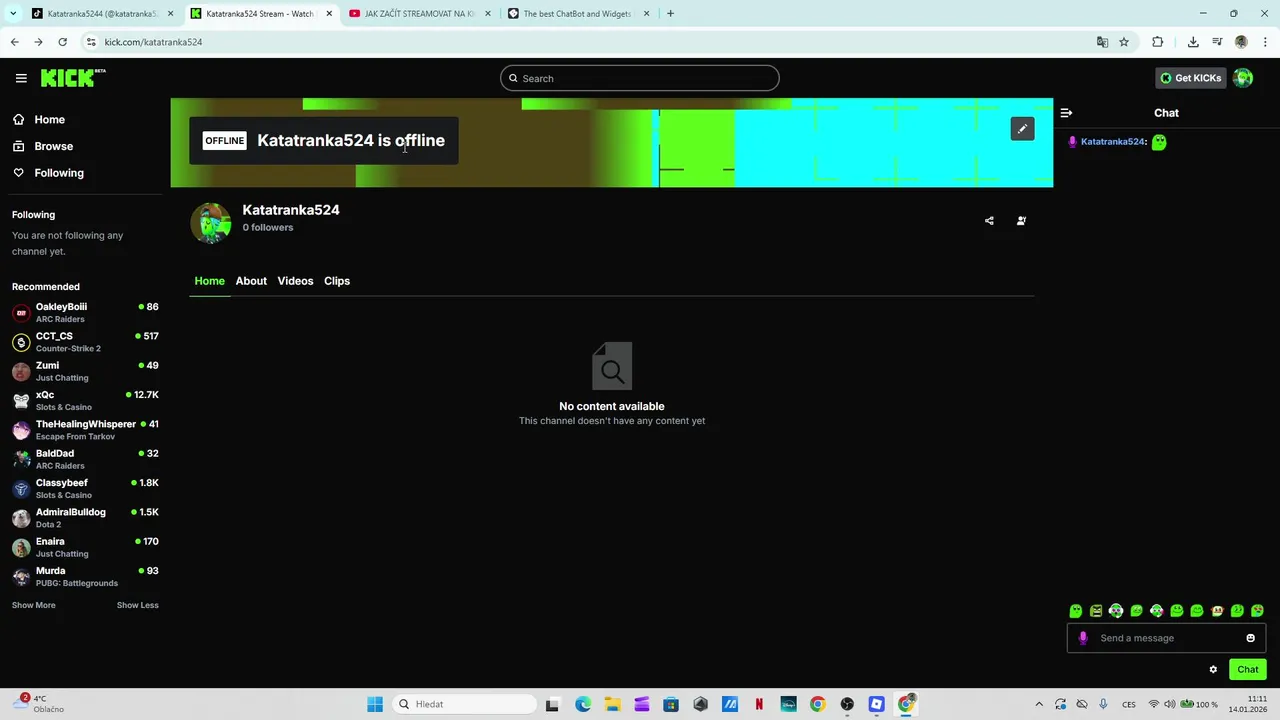The width and height of the screenshot is (1280, 720).
Task: View site information icon in address bar
Action: (x=91, y=42)
